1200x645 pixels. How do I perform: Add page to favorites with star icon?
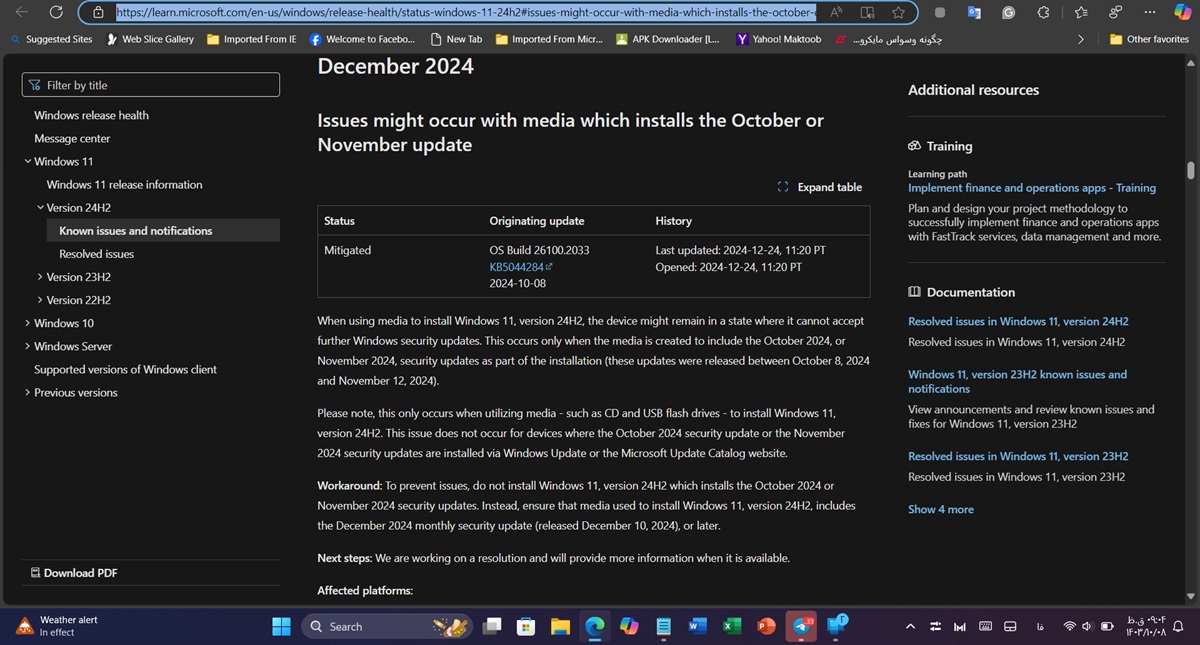tap(898, 12)
